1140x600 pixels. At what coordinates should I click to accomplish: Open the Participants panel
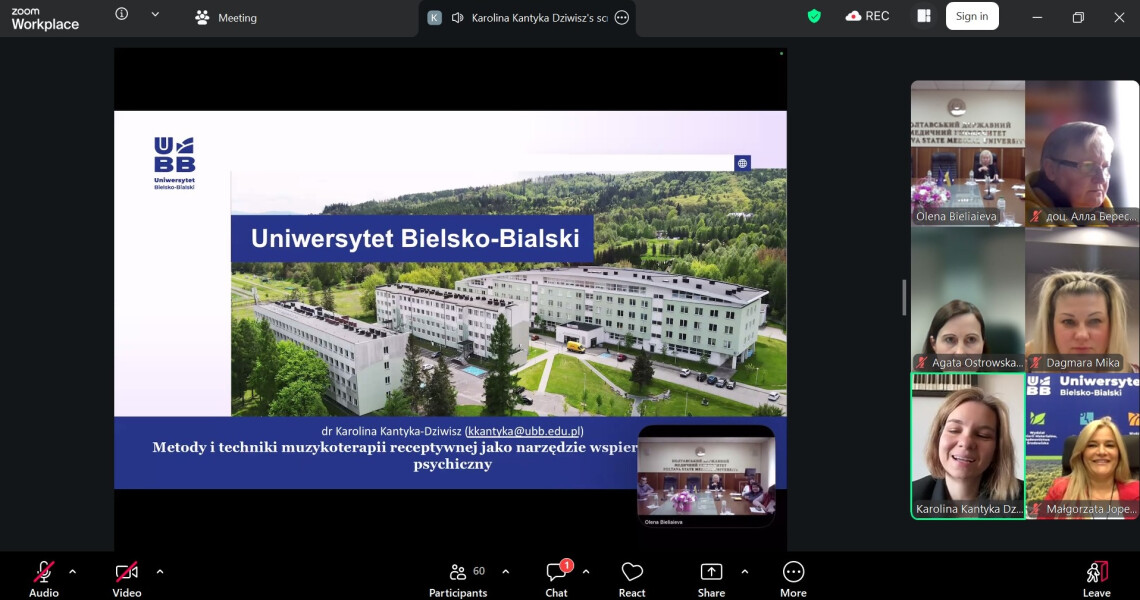(458, 579)
